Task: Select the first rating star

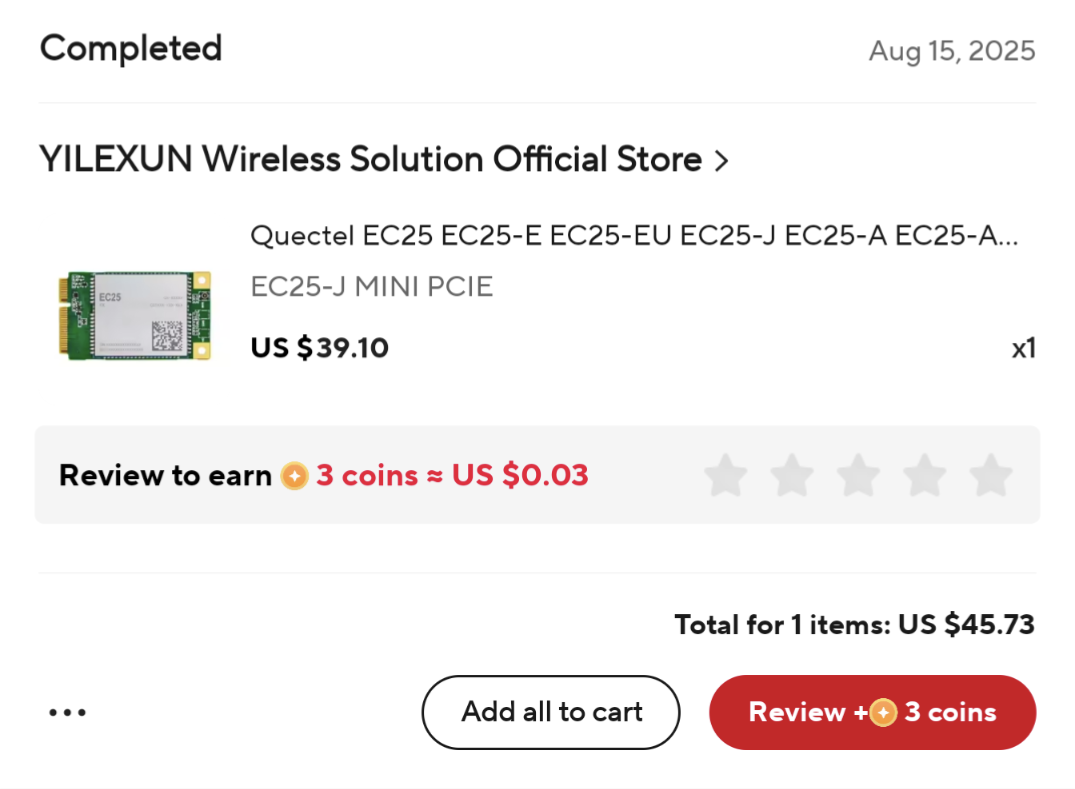Action: point(725,476)
